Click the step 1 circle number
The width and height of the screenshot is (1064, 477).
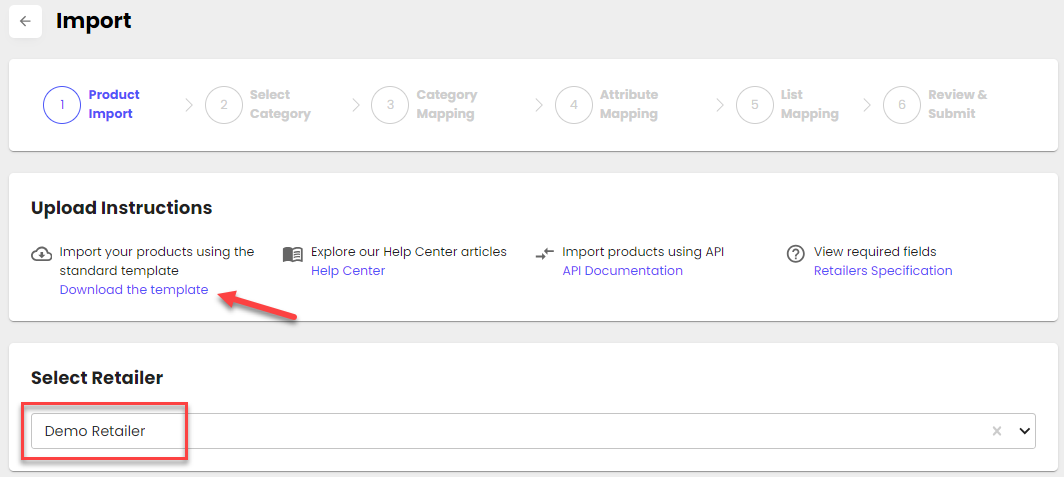coord(62,104)
